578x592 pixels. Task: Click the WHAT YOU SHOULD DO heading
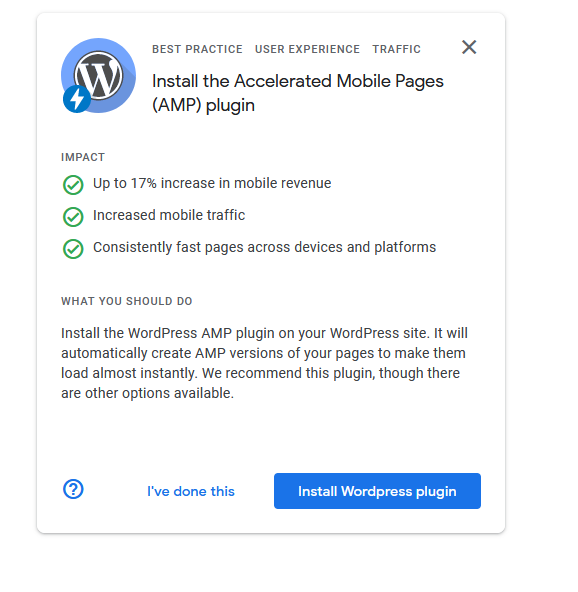tap(126, 301)
